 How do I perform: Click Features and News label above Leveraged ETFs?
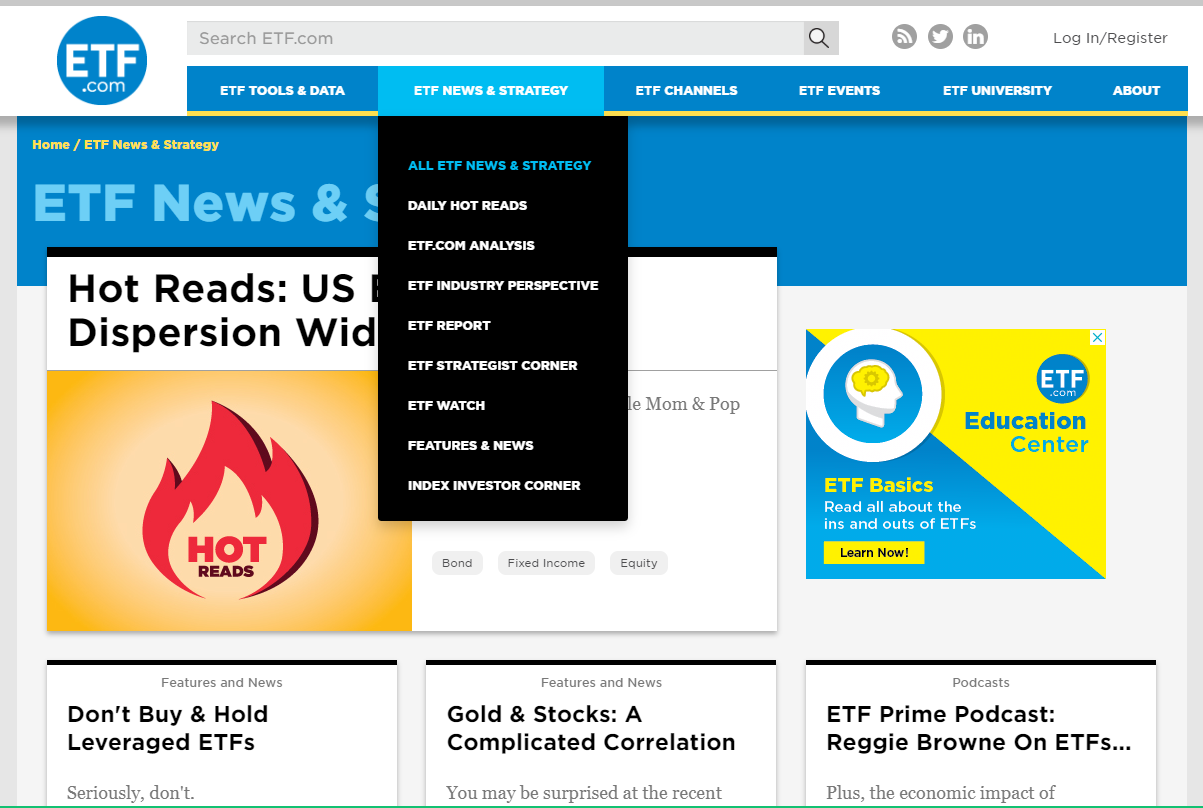coord(222,682)
